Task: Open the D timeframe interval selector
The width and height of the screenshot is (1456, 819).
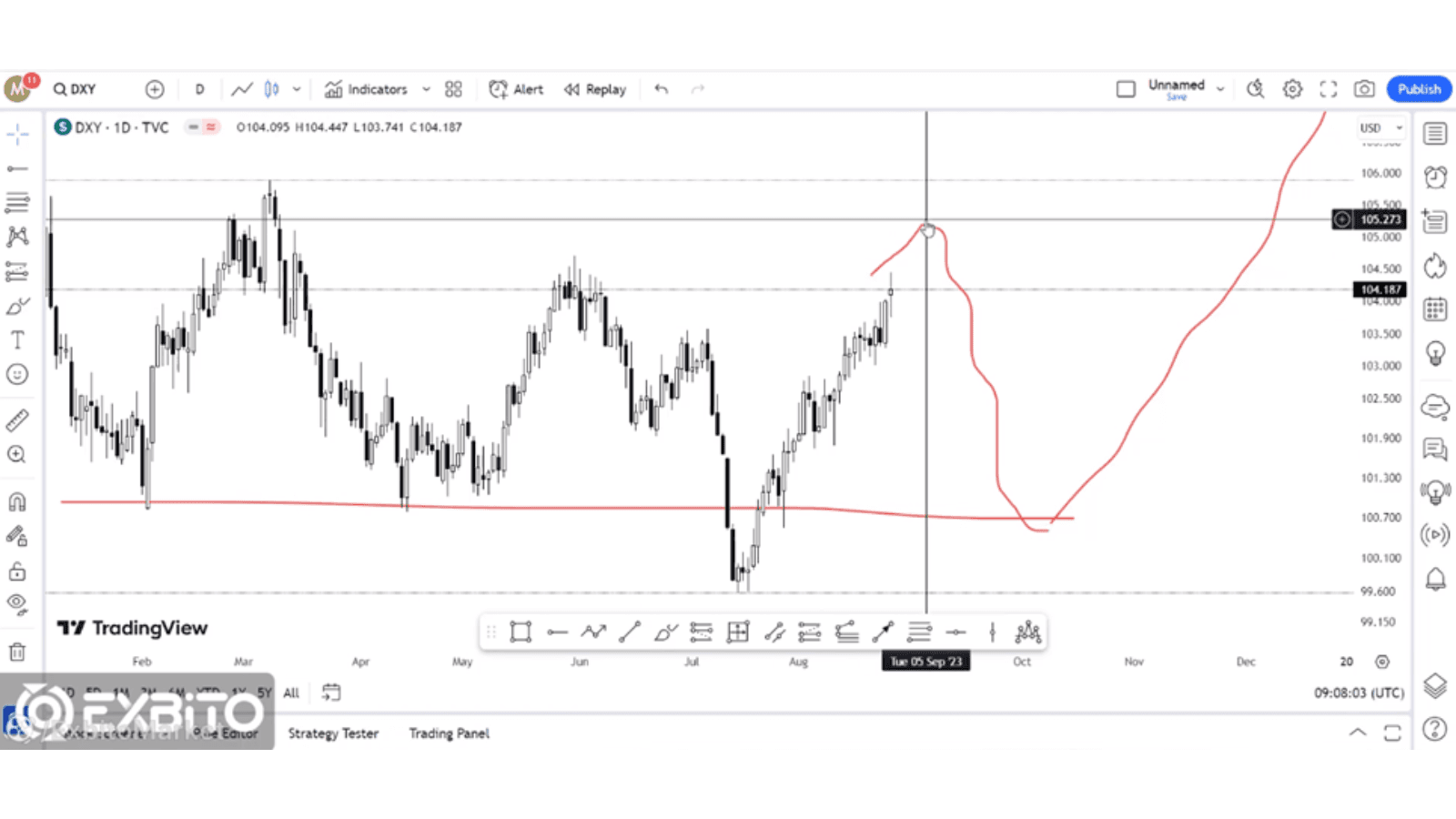Action: click(199, 89)
